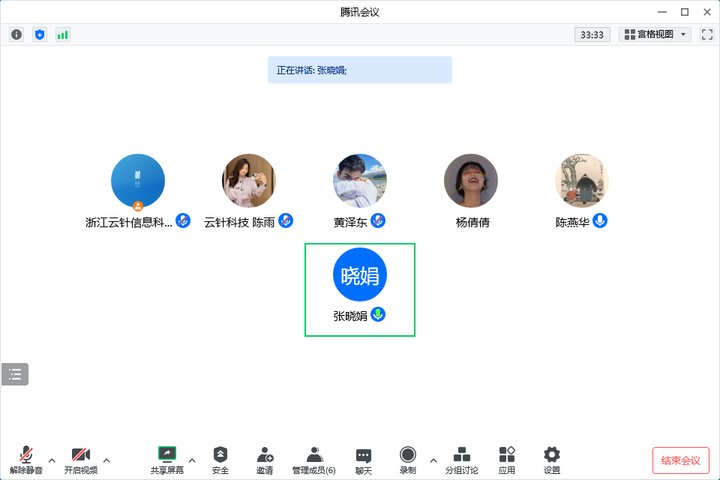Open 管理成员(6) member management
Screen dimensions: 720x480
coord(314,460)
